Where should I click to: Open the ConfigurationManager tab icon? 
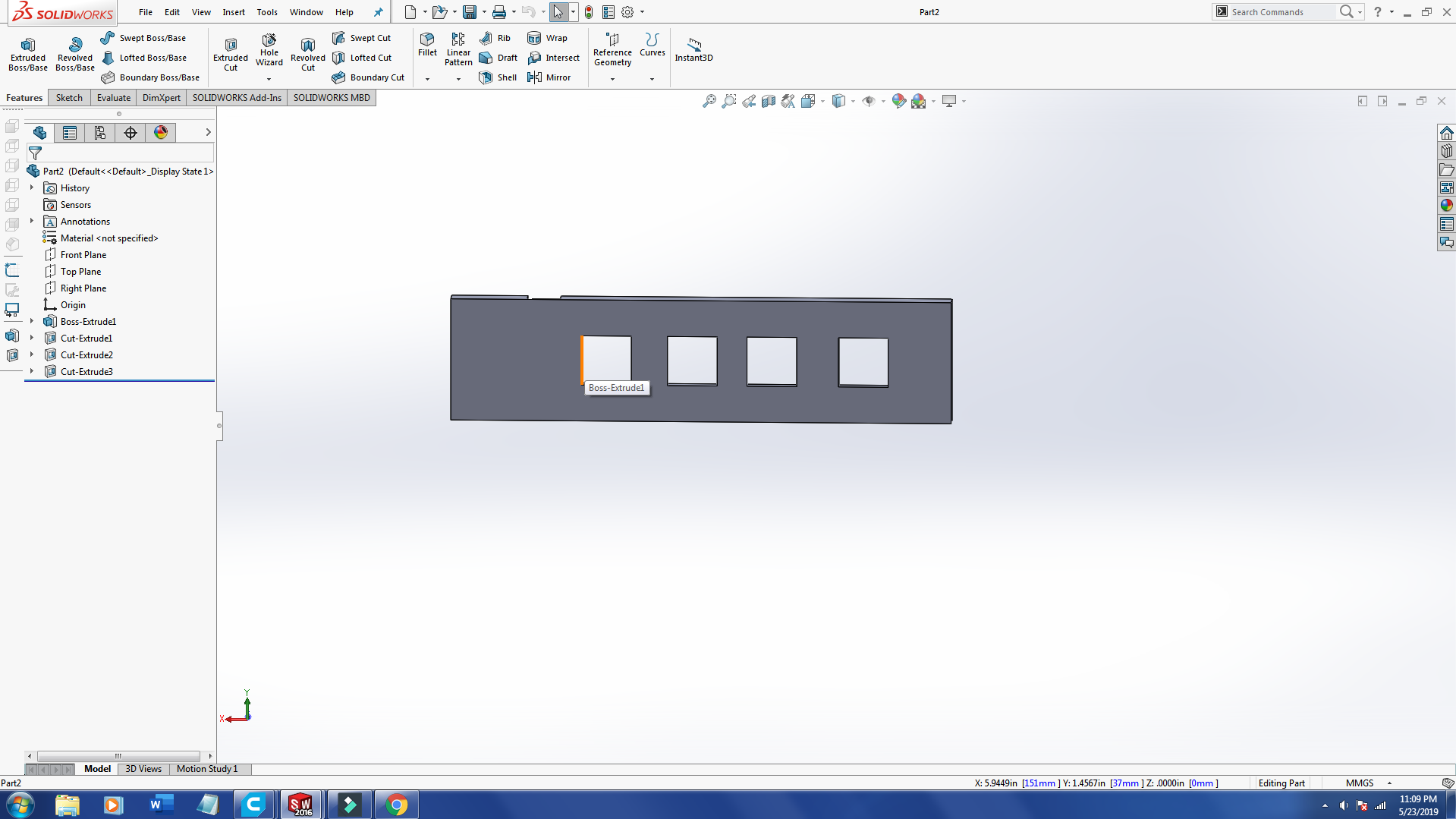point(100,133)
